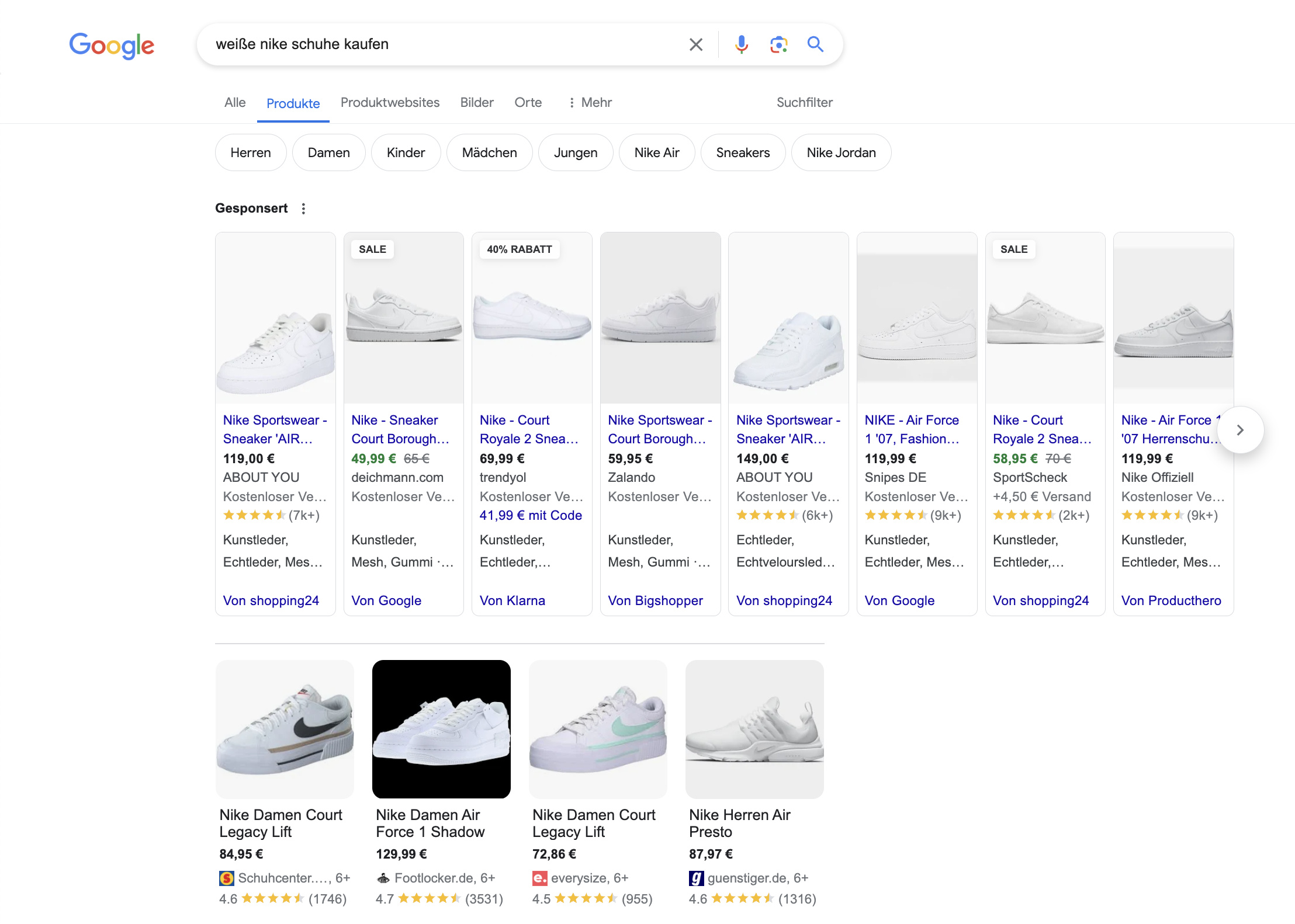Viewport: 1295px width, 924px height.
Task: Click the SALE badge on SportScheck card
Action: pos(1014,249)
